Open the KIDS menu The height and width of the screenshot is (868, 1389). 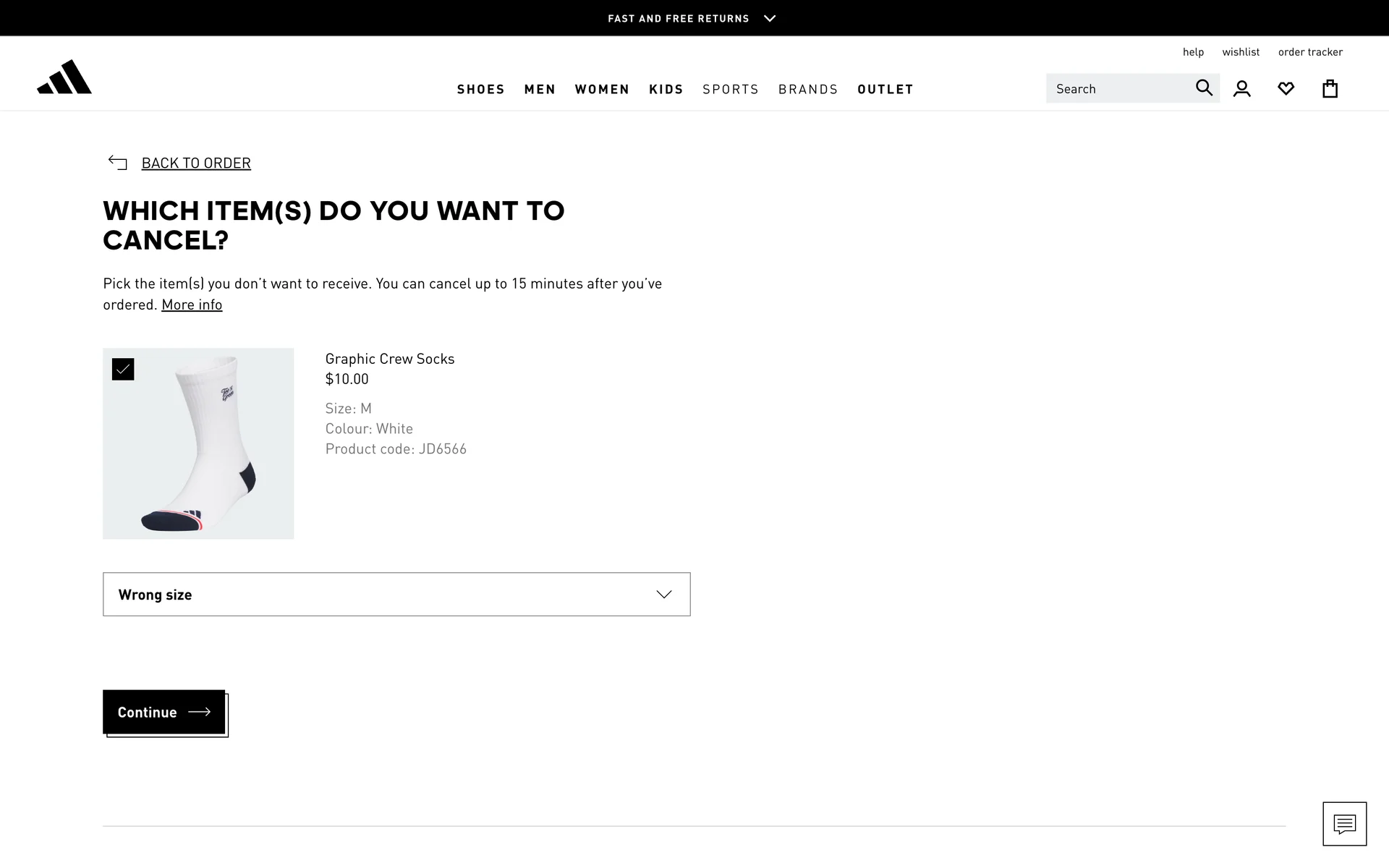pos(666,89)
